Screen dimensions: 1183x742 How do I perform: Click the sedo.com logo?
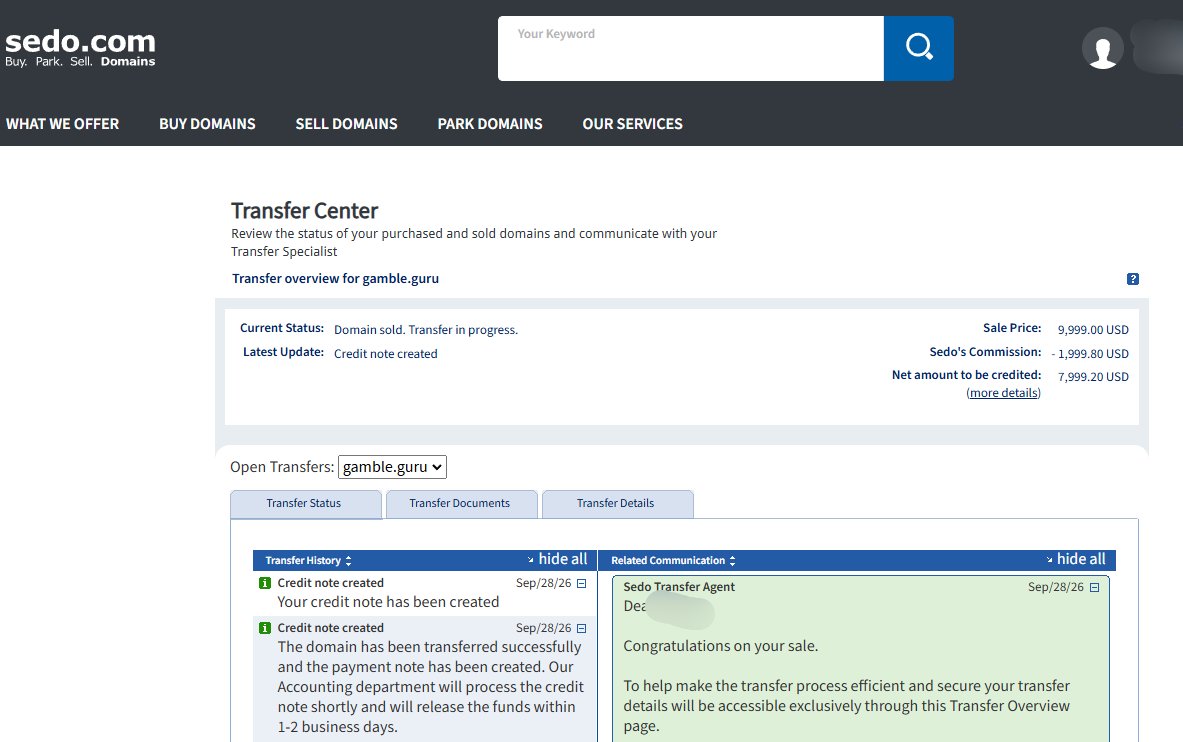point(80,49)
